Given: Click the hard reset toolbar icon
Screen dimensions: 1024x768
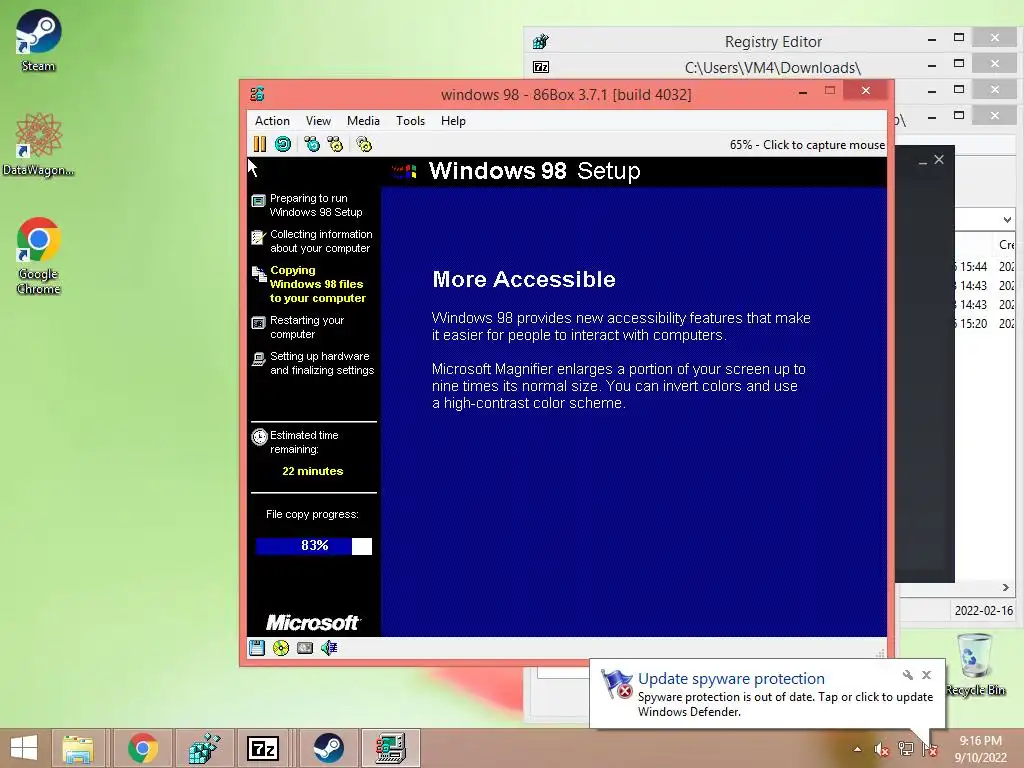Looking at the screenshot, I should [x=283, y=144].
